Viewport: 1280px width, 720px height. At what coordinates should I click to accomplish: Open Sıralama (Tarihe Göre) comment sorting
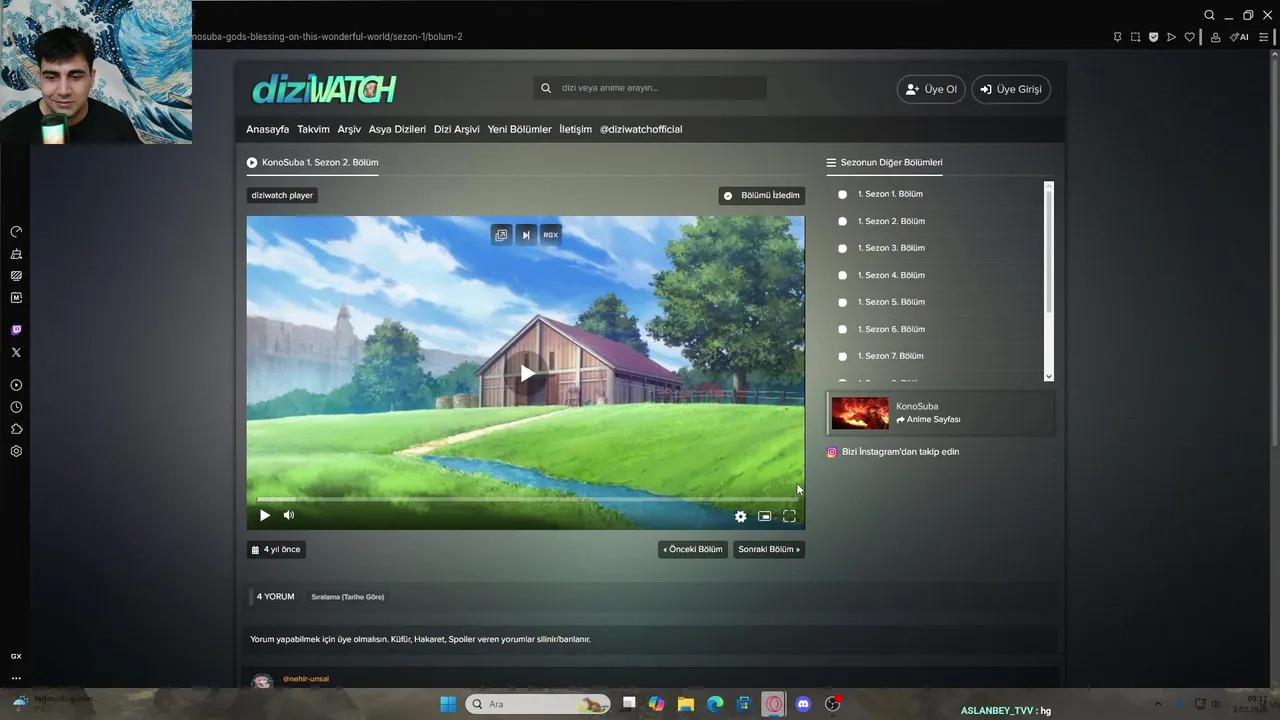[347, 597]
